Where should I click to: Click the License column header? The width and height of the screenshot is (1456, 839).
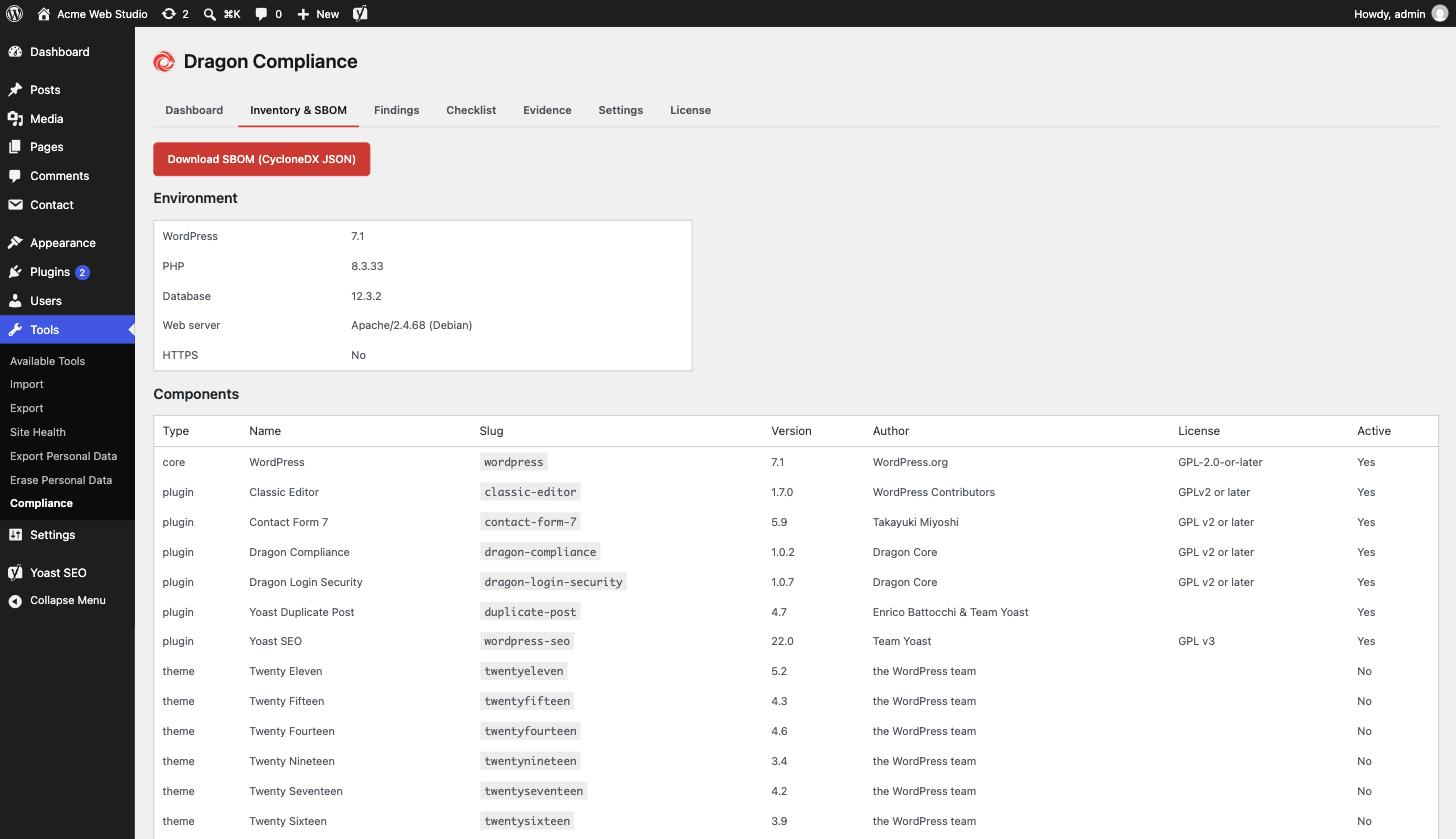pos(1199,431)
